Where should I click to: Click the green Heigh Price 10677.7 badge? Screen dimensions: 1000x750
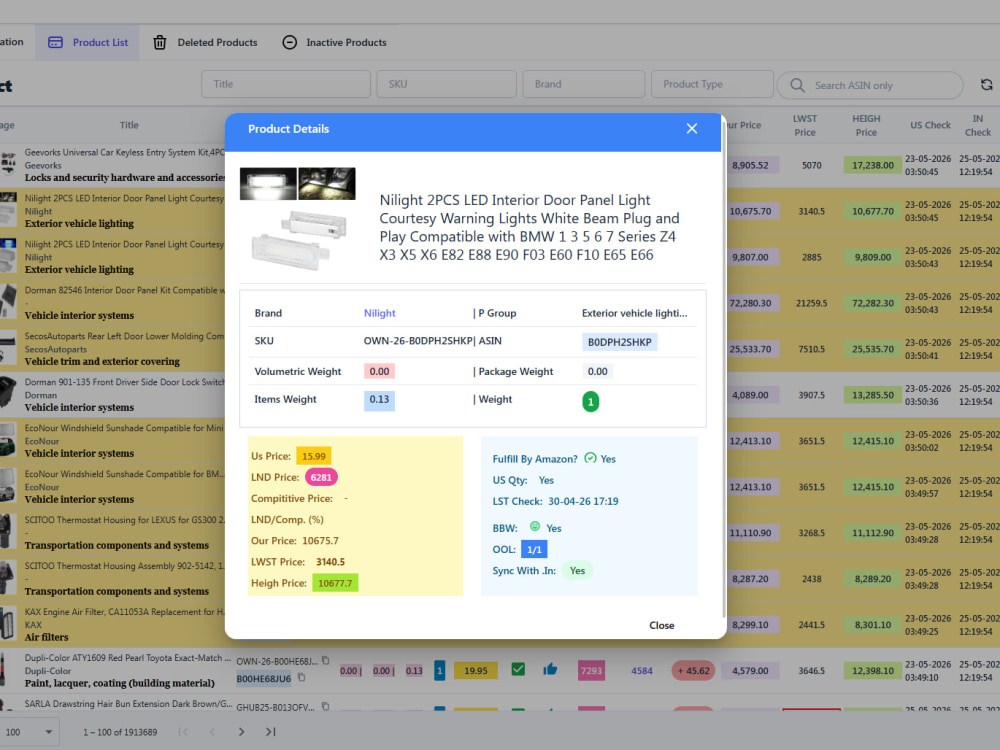point(335,583)
